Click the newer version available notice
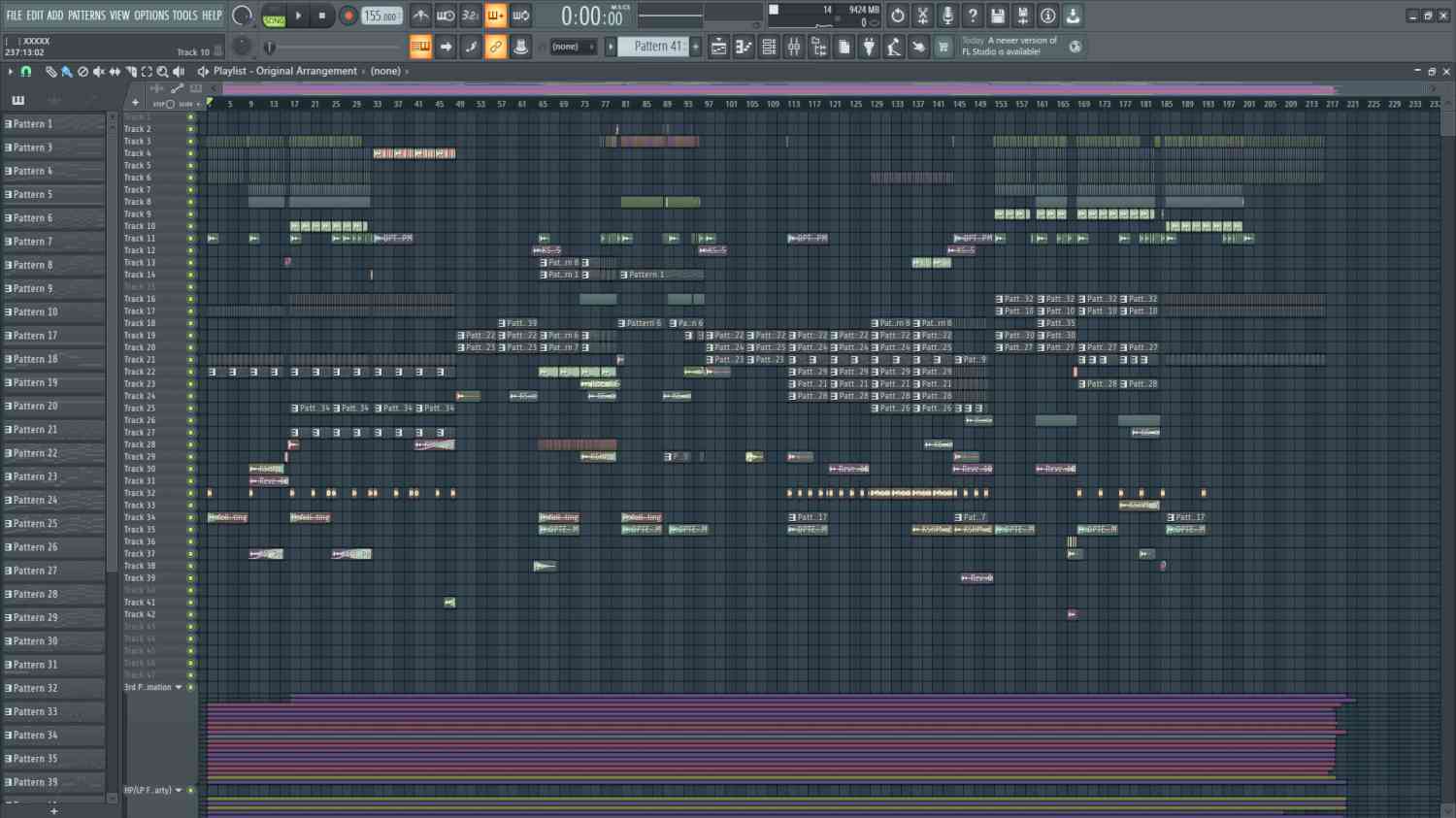The image size is (1456, 818). pyautogui.click(x=1009, y=47)
